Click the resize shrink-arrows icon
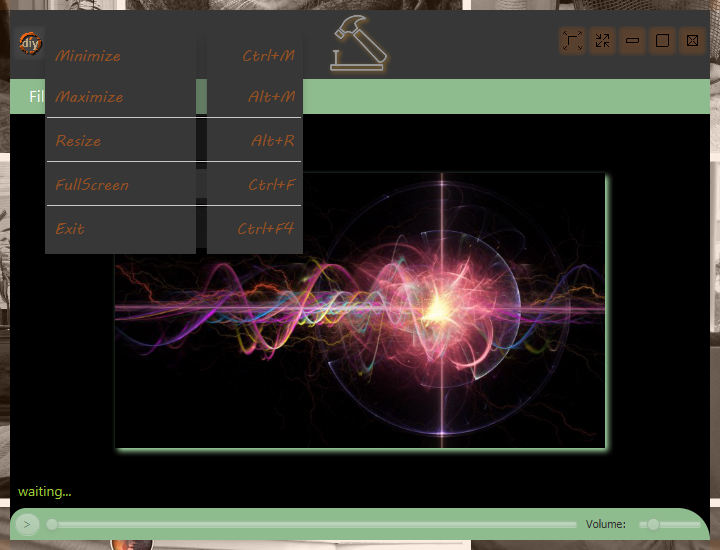720x550 pixels. coord(602,41)
